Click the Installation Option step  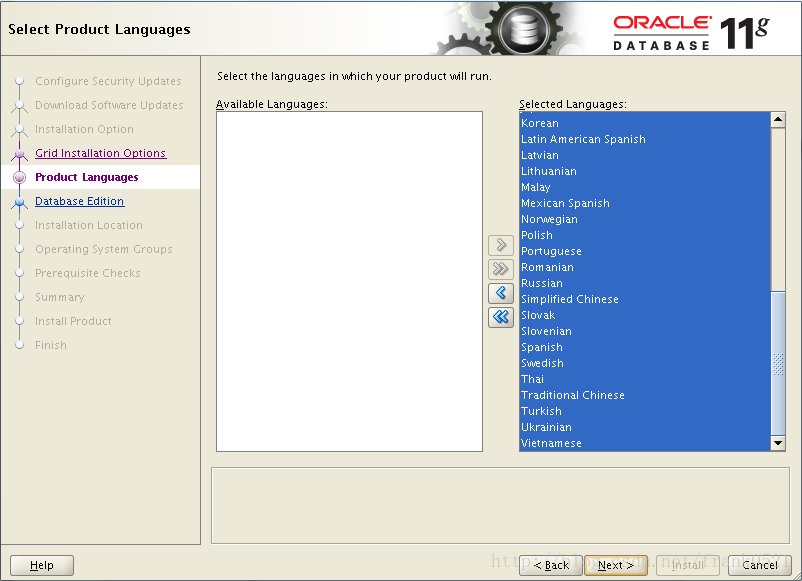[x=84, y=129]
